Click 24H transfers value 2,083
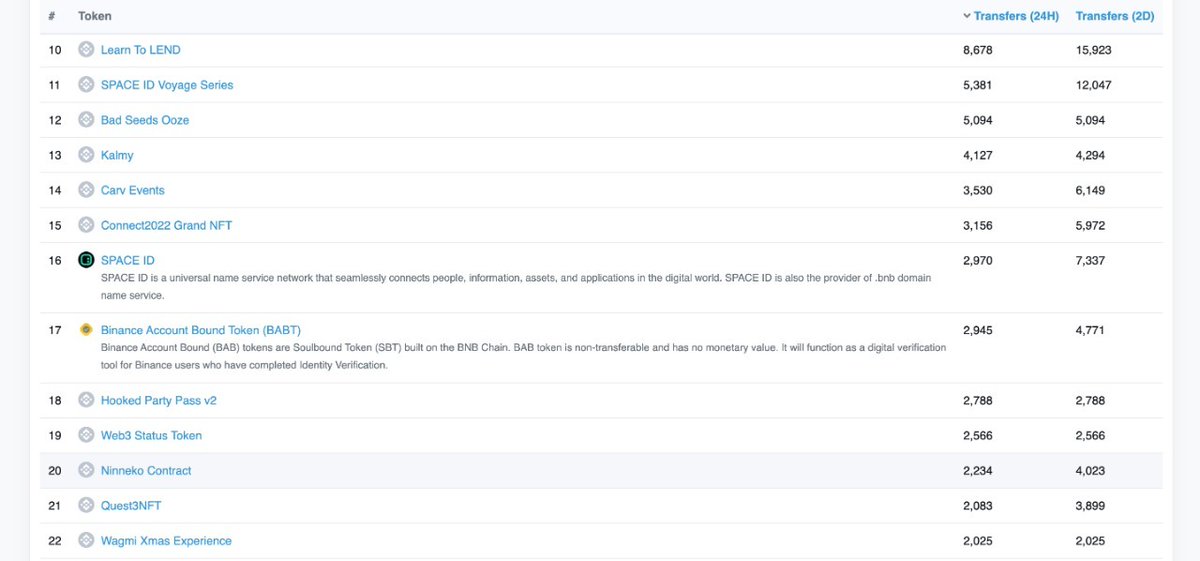Screen dimensions: 1200x561 point(978,505)
